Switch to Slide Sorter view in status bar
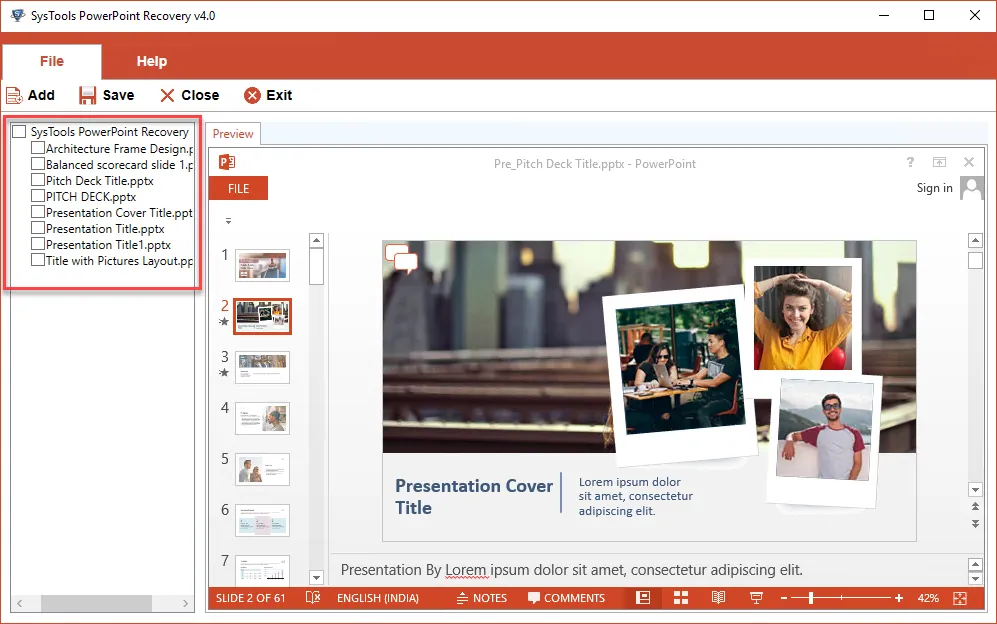997x624 pixels. (681, 598)
